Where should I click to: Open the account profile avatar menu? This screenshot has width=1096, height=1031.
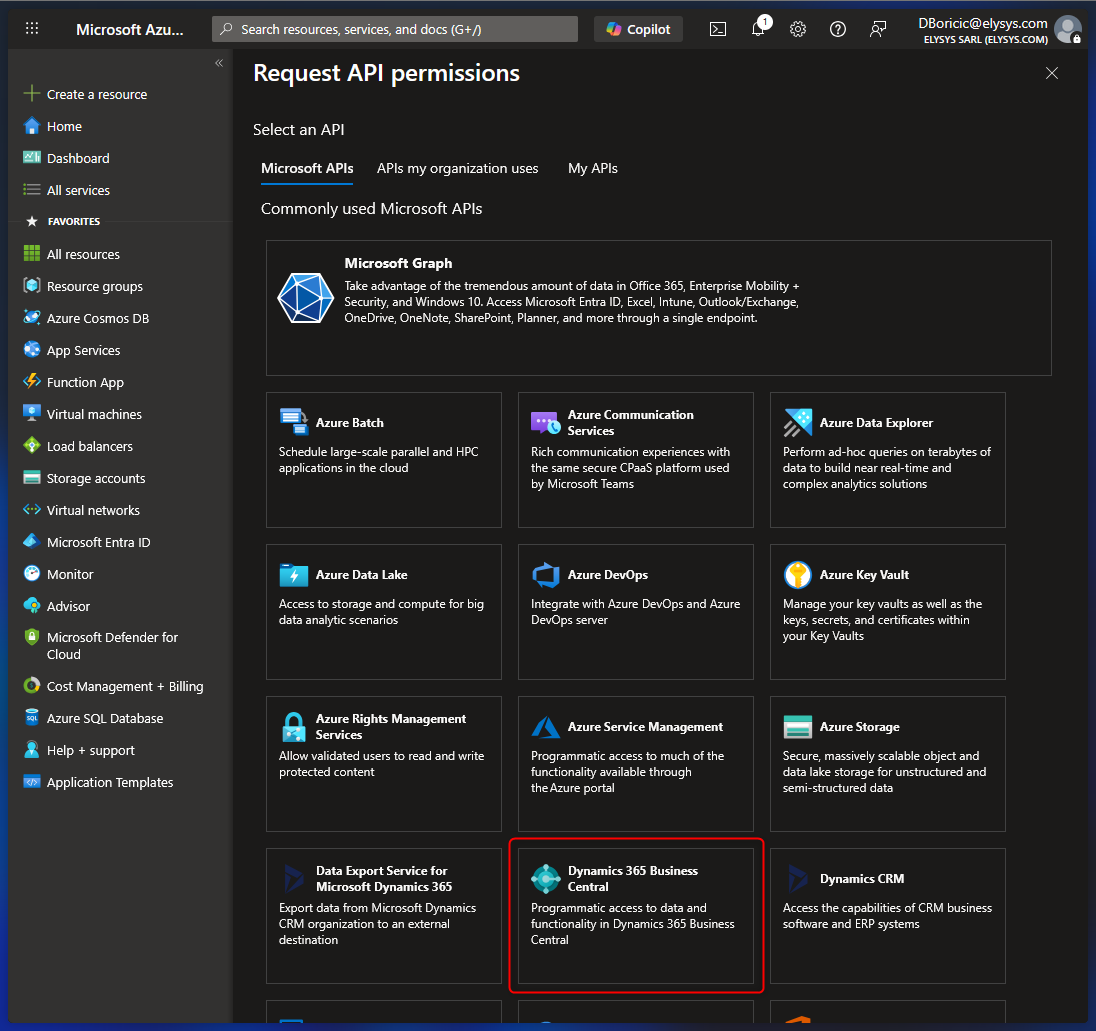point(1067,29)
